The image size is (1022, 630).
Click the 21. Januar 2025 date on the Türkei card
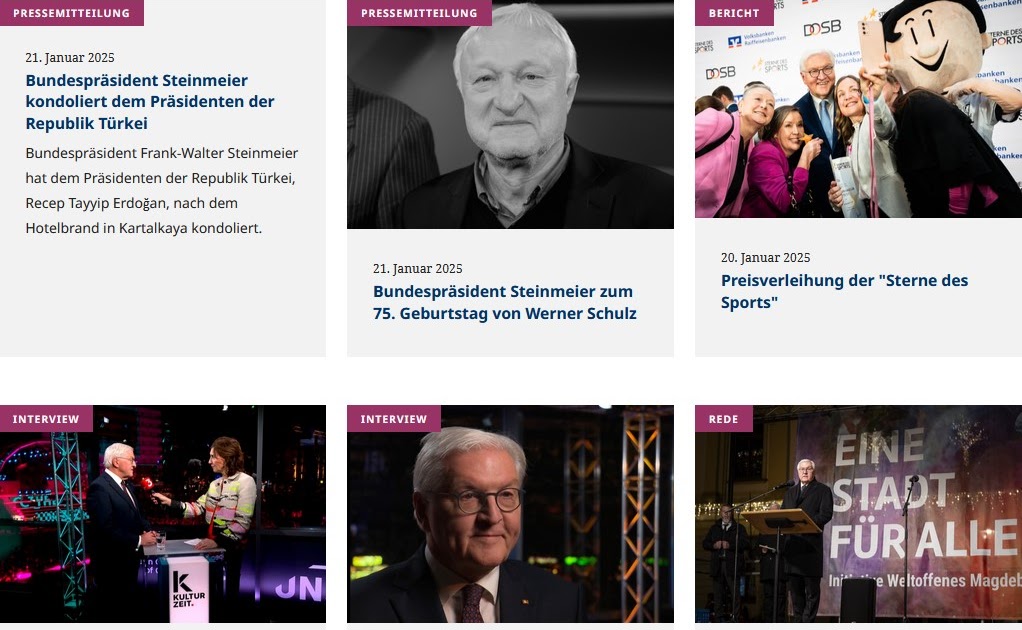pyautogui.click(x=70, y=57)
